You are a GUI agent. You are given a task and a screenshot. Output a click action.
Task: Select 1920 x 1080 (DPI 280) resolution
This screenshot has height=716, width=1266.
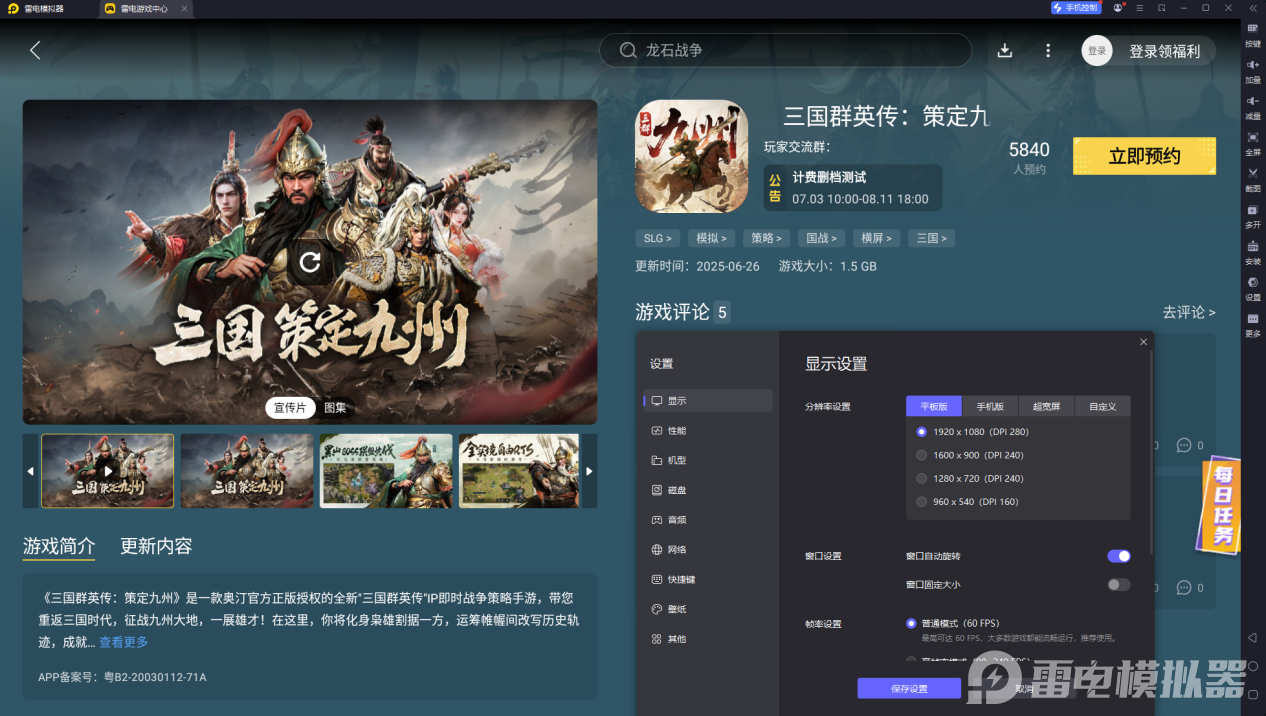(972, 432)
